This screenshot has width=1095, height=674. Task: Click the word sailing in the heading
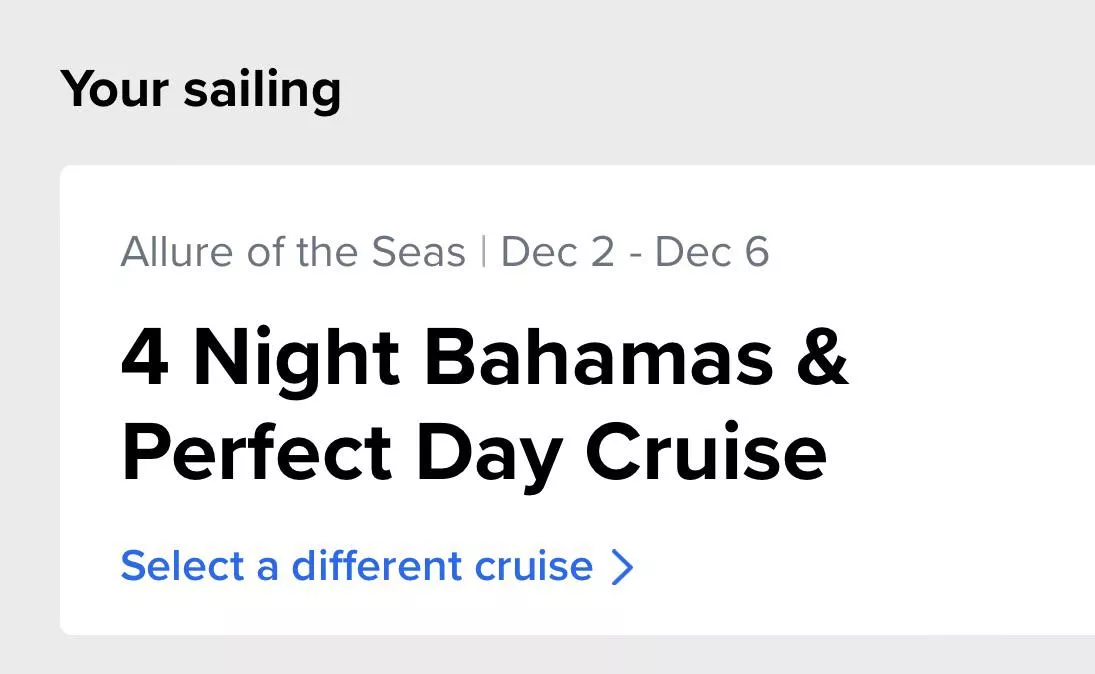pos(262,89)
